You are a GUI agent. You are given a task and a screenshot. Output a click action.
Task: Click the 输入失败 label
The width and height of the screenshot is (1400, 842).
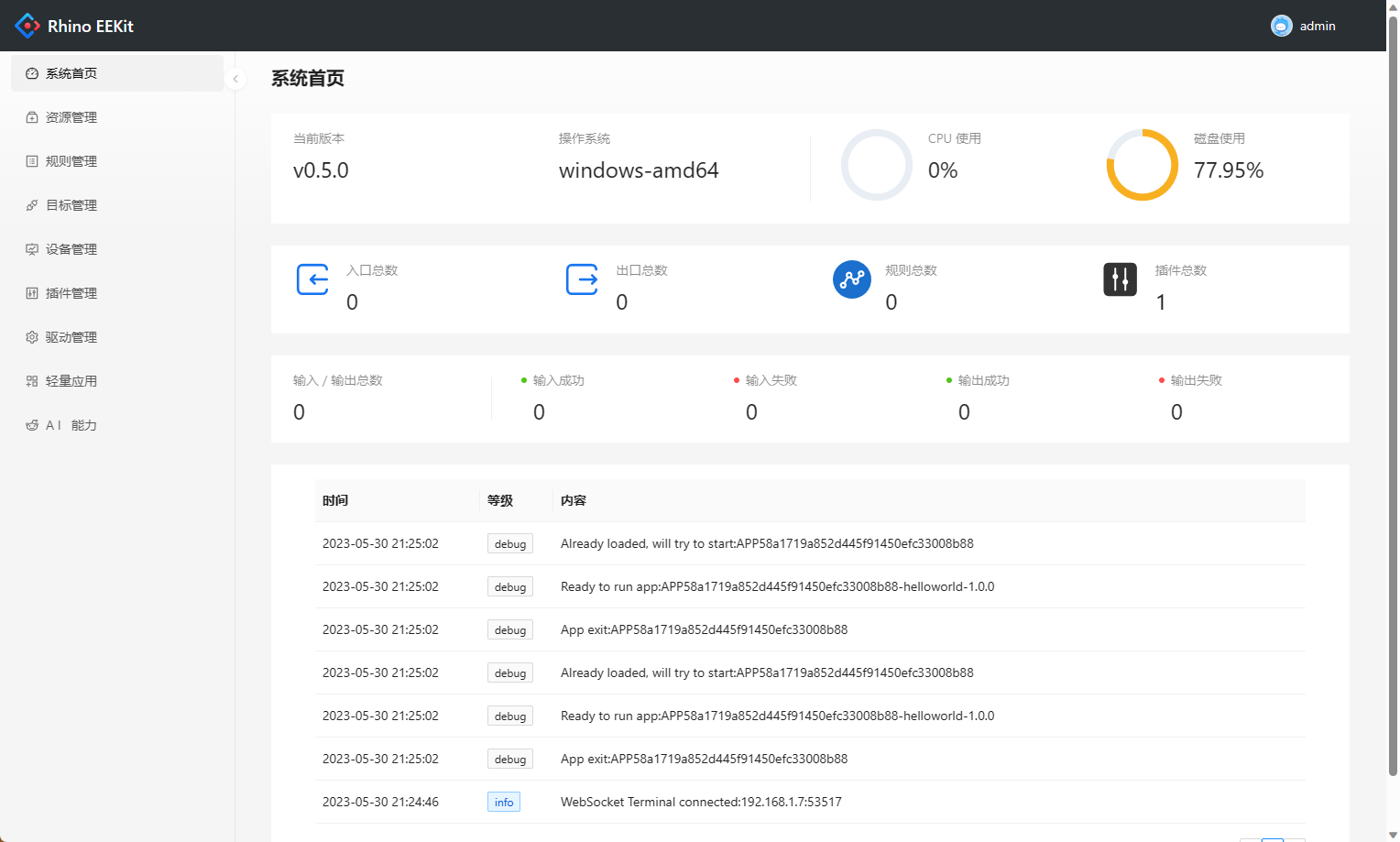(x=771, y=380)
